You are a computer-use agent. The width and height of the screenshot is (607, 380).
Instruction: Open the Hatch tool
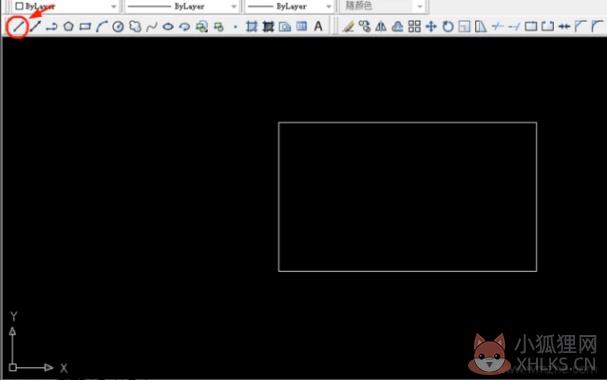click(x=252, y=27)
